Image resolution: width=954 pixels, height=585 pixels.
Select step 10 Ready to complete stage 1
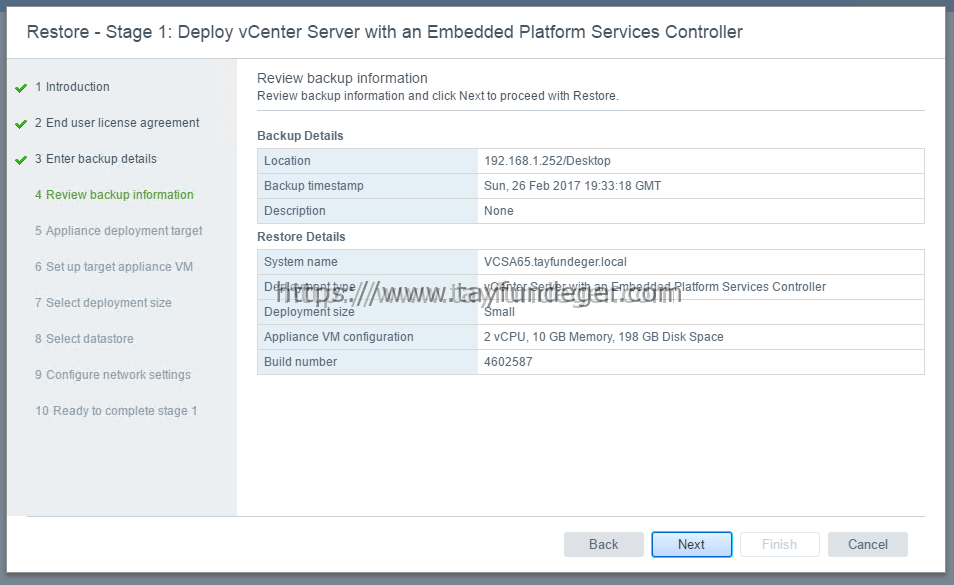tap(116, 410)
